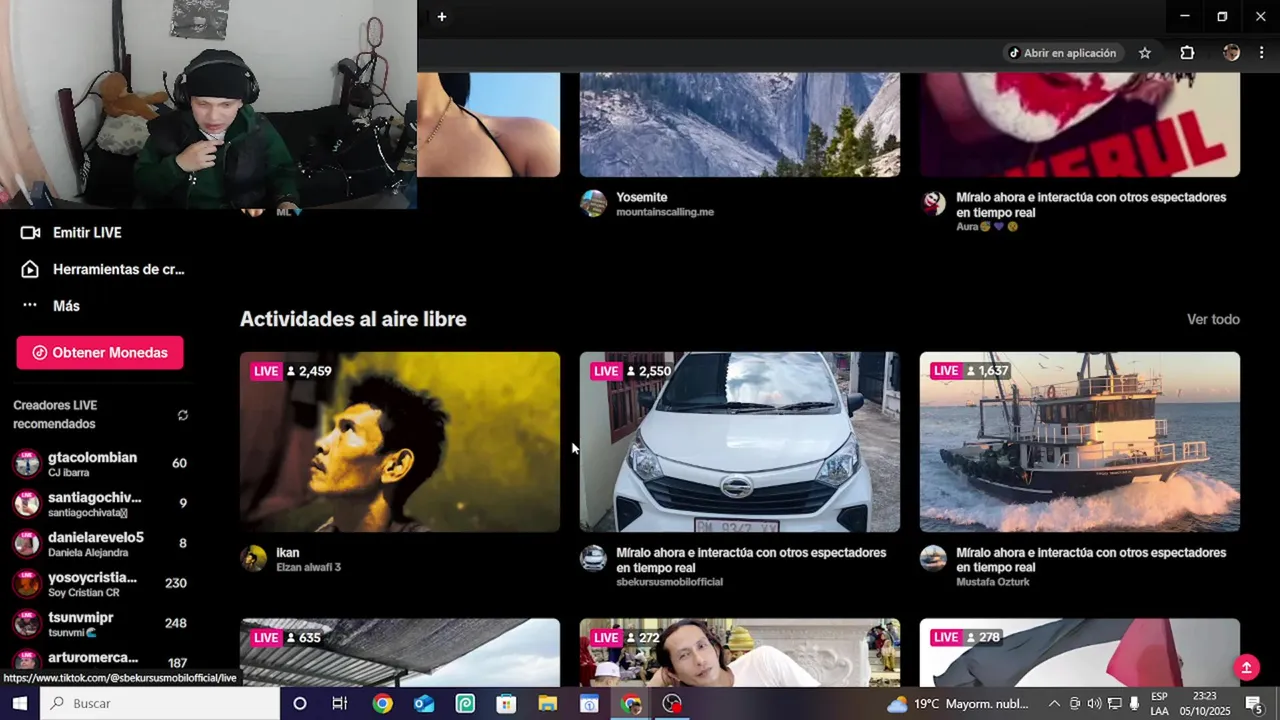The image size is (1280, 720).
Task: Open Task View from the taskbar
Action: coord(340,704)
